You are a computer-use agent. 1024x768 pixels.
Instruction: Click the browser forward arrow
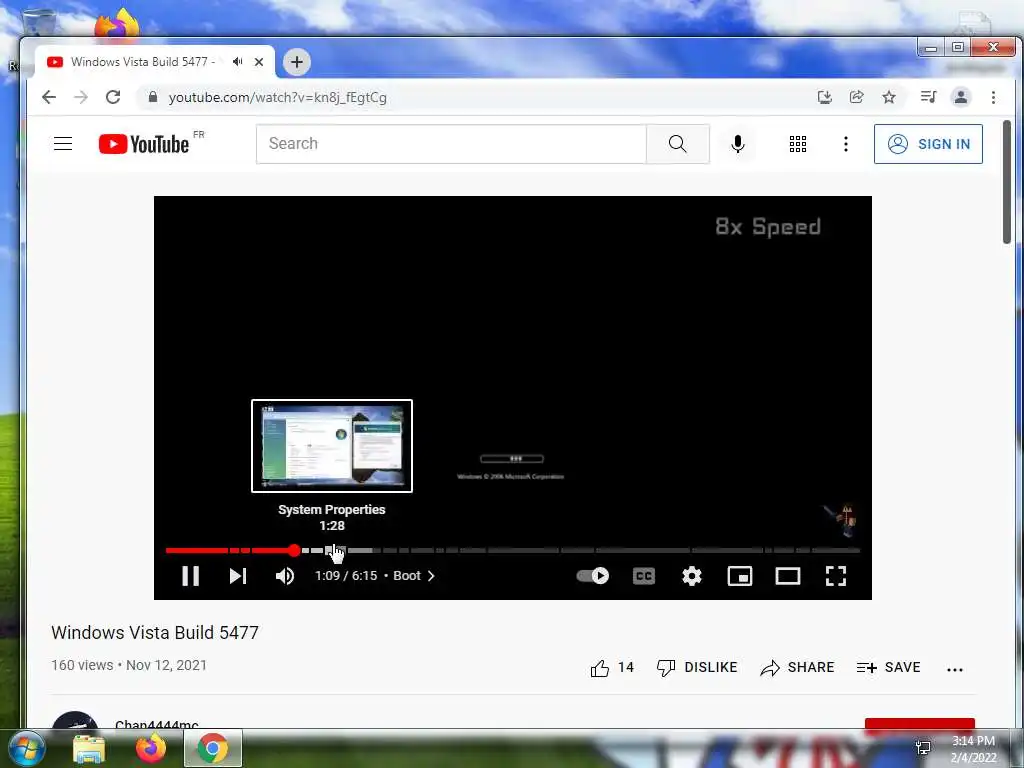(x=81, y=97)
